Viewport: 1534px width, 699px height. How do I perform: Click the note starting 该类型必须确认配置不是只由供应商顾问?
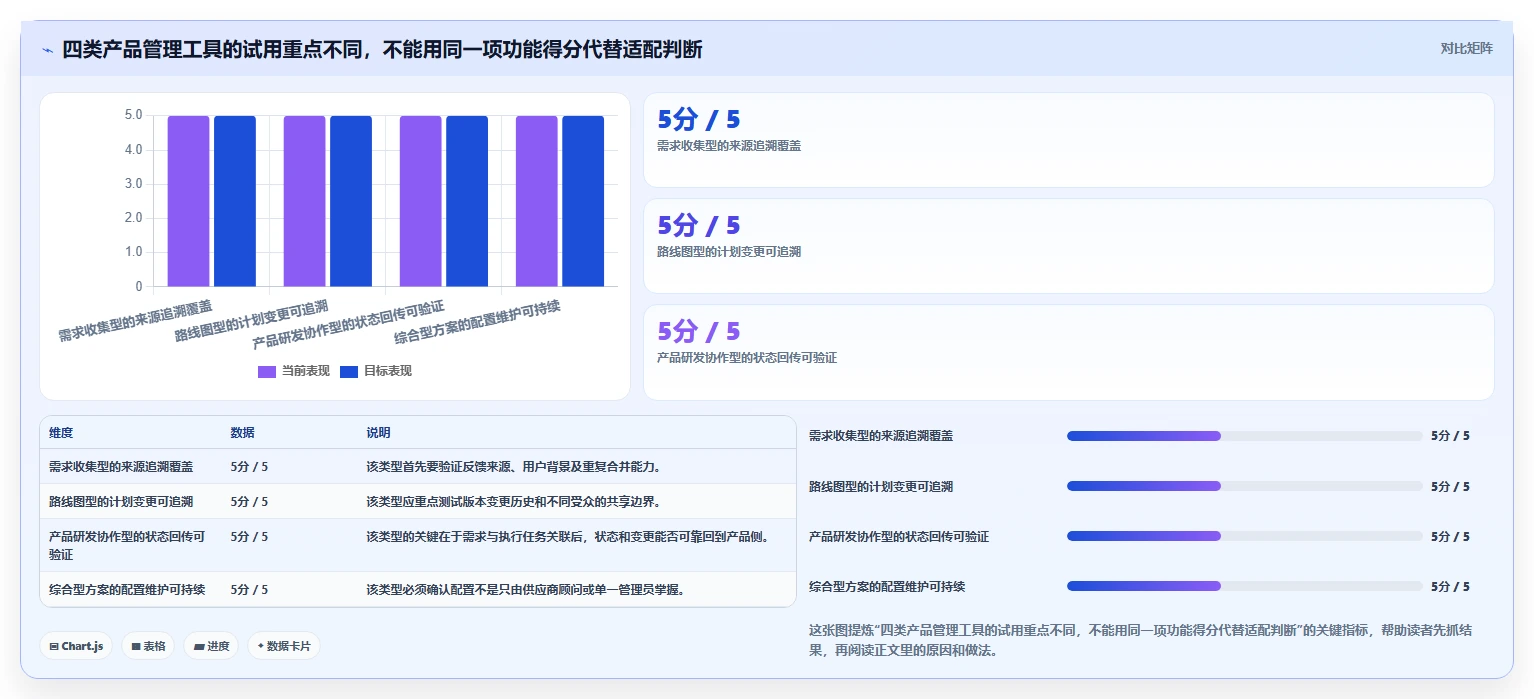[526, 590]
